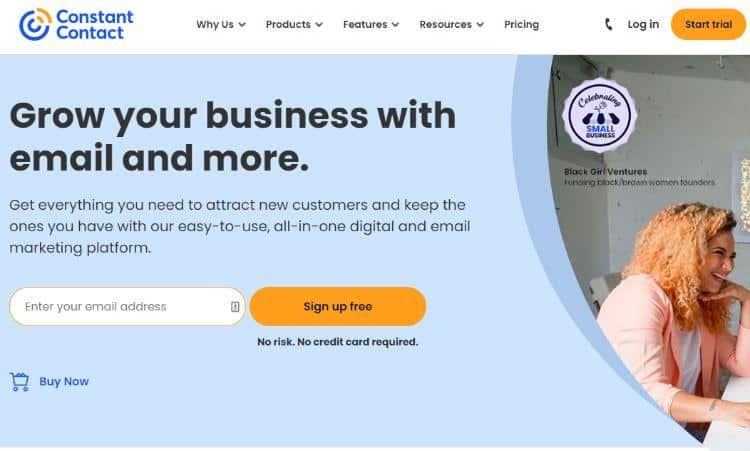Image resolution: width=750 pixels, height=451 pixels.
Task: Click the Products menu label
Action: [x=288, y=24]
